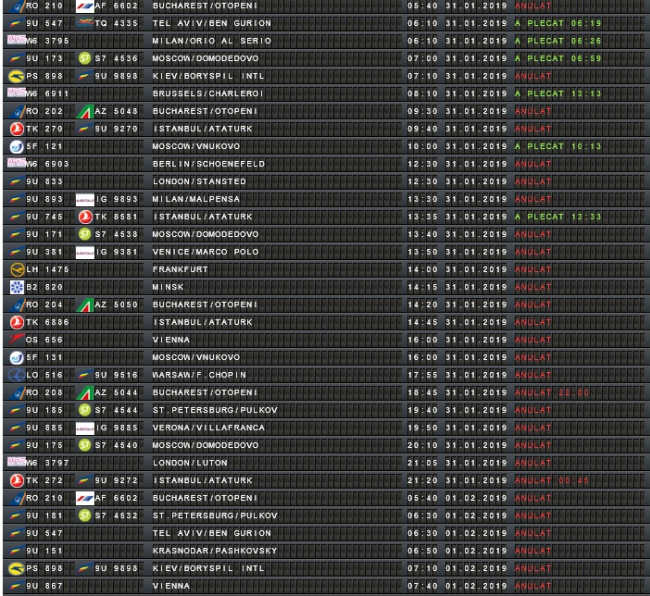650x596 pixels.
Task: Click codeshare flight 9U 9270
Action: (116, 129)
